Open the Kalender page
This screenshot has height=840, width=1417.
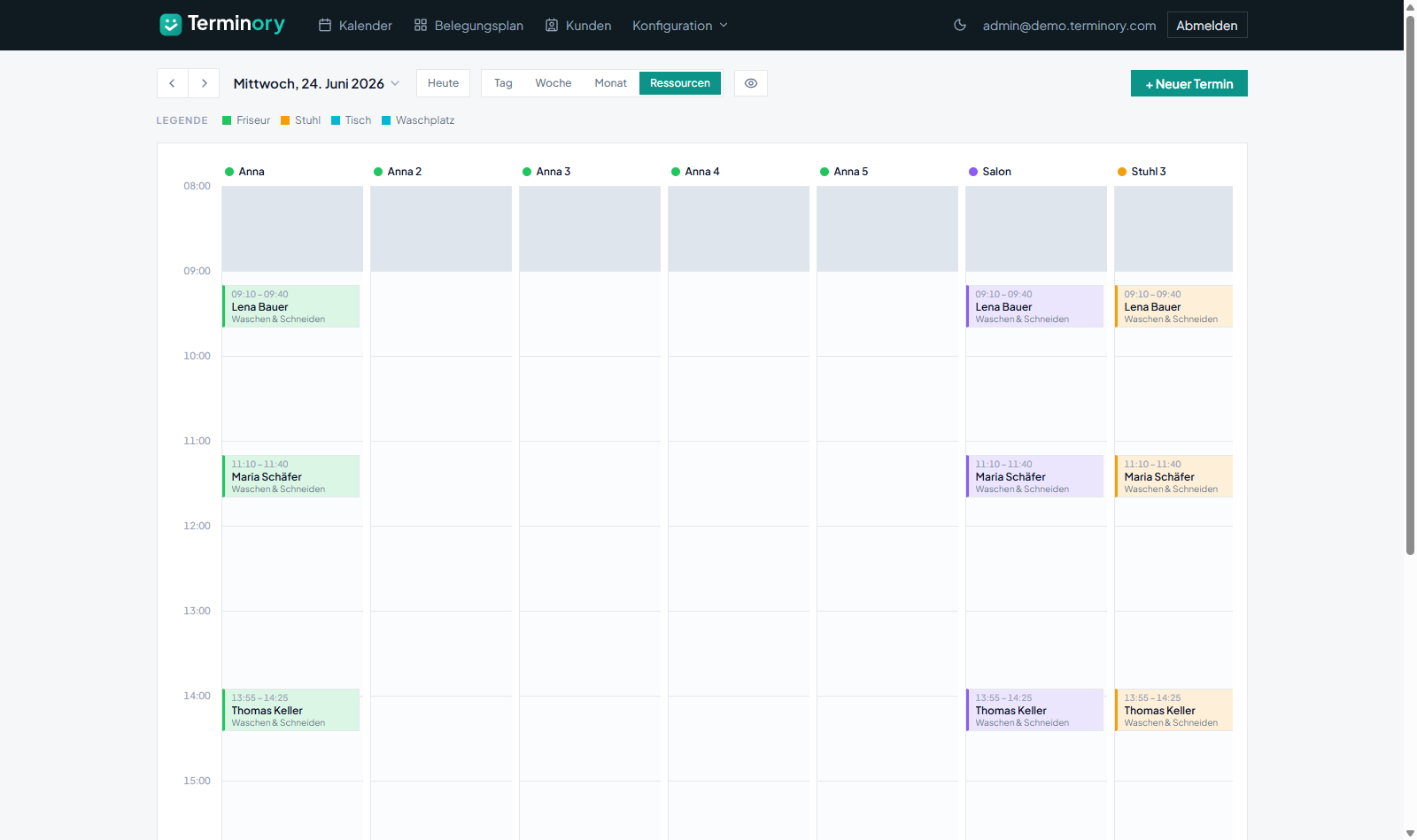click(x=355, y=26)
